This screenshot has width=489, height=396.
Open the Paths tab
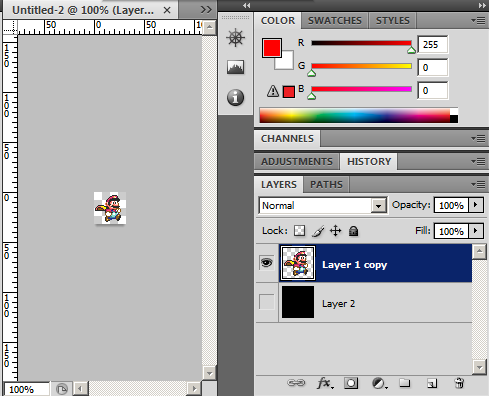[x=326, y=185]
